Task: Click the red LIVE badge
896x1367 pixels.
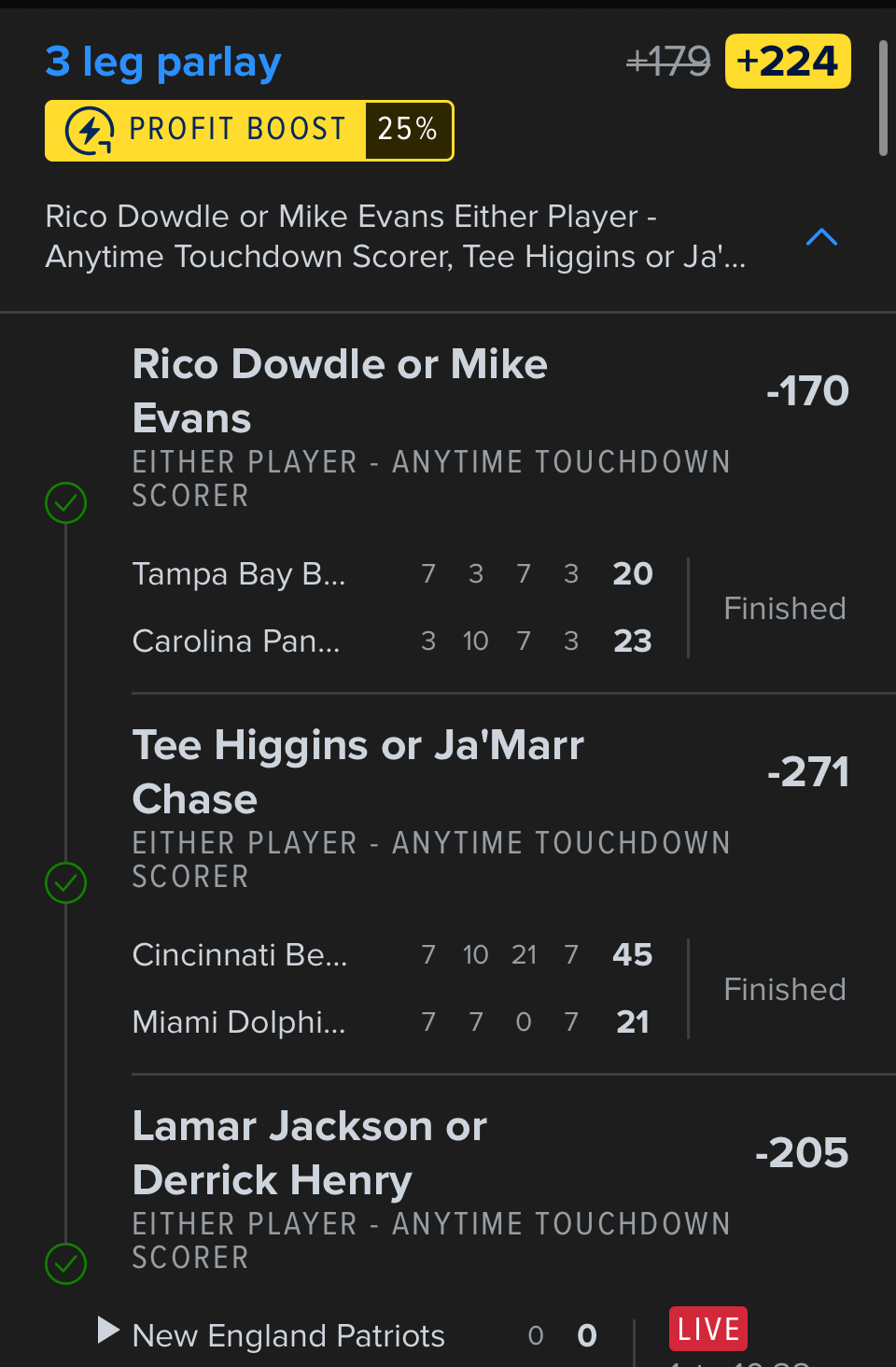Action: 708,1329
